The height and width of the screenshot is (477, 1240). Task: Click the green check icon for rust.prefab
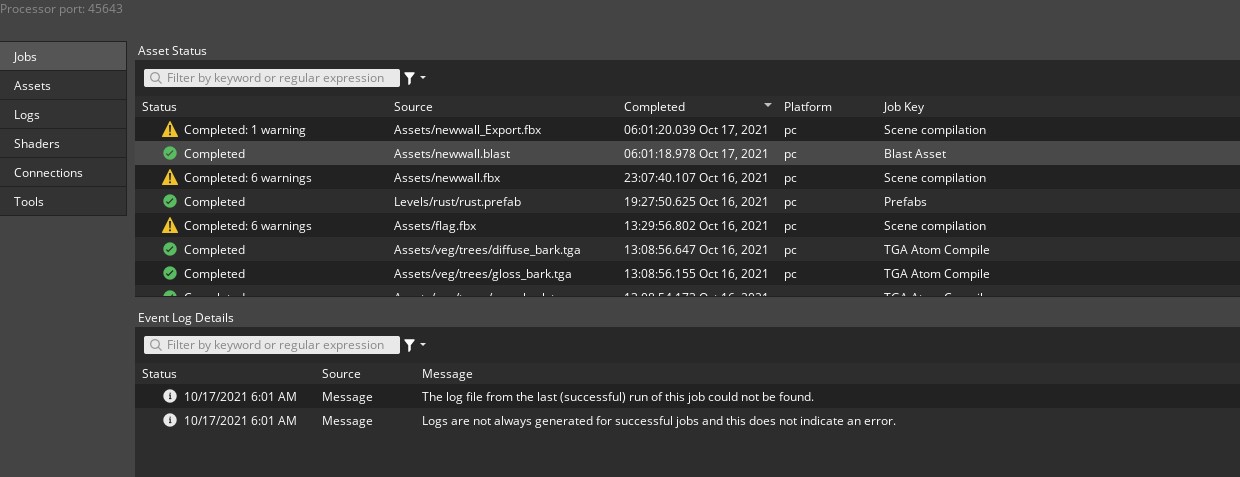tap(170, 202)
